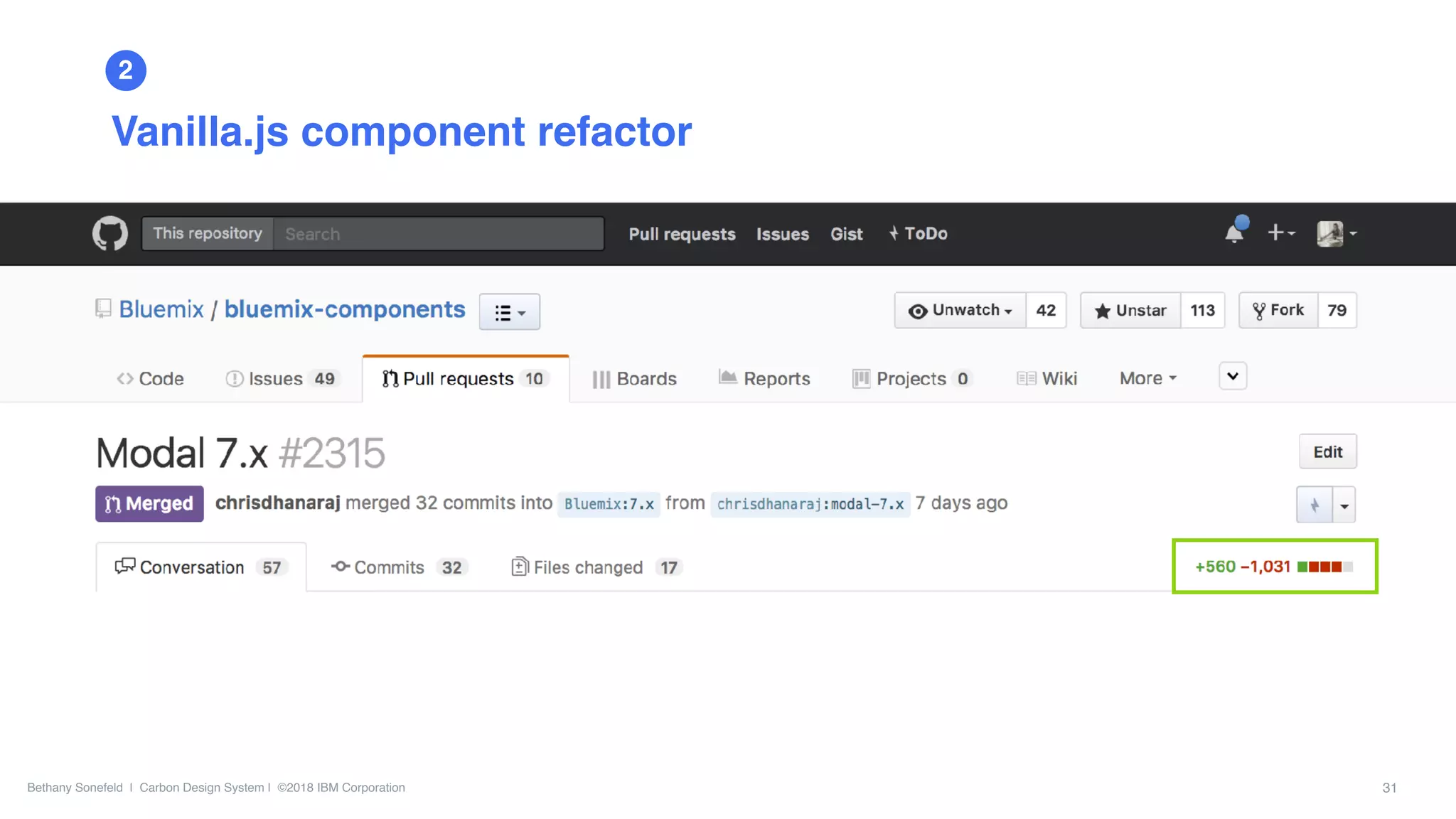Expand the dropdown arrow beside pin button
The image size is (1456, 819).
point(1344,505)
